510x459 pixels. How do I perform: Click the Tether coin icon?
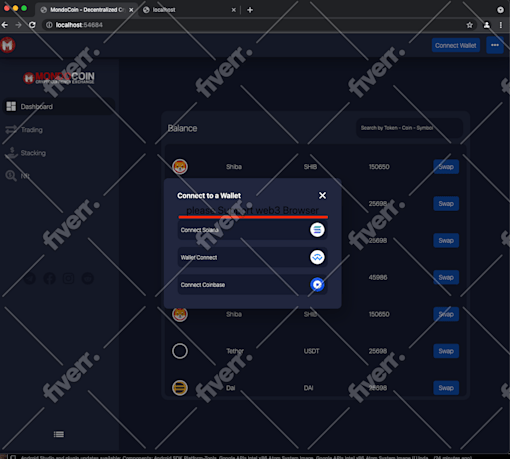tap(180, 351)
